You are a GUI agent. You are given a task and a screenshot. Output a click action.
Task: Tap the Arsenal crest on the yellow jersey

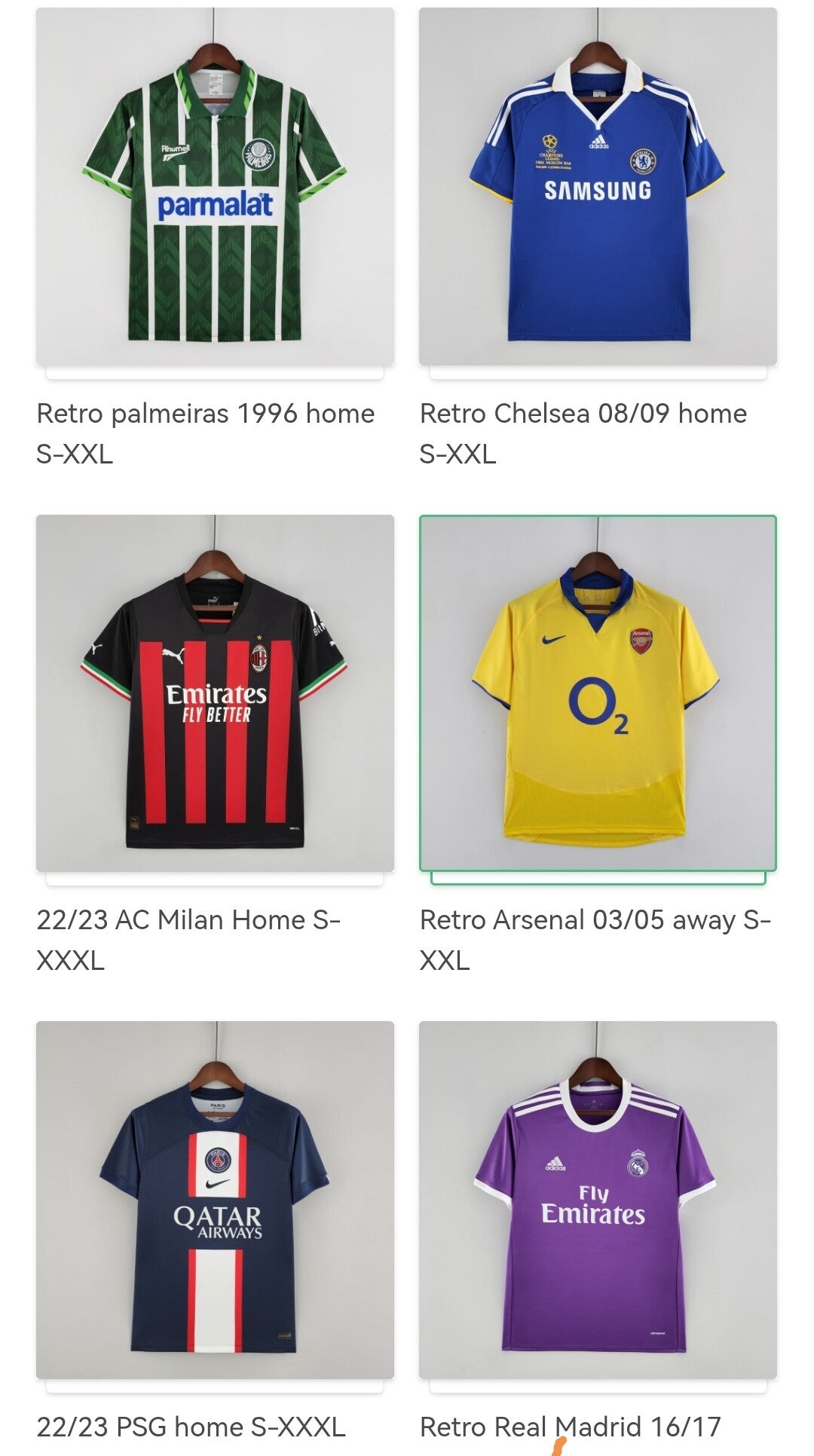pyautogui.click(x=641, y=641)
